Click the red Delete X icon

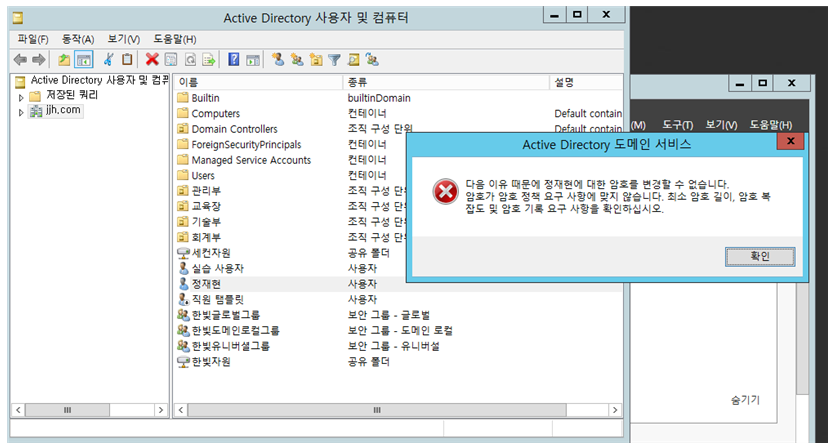152,60
